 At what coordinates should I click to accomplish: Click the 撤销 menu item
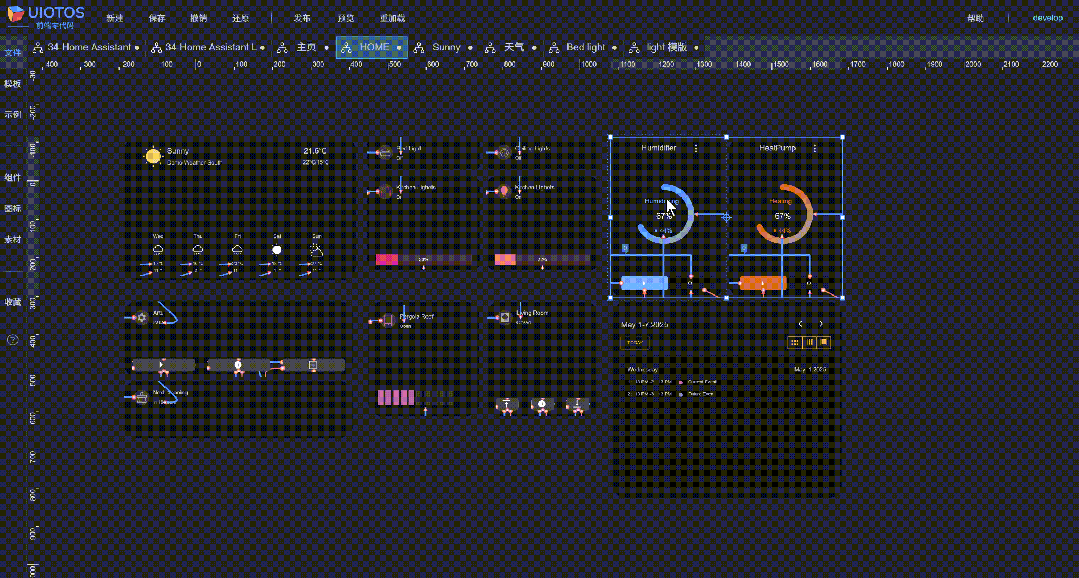(199, 19)
